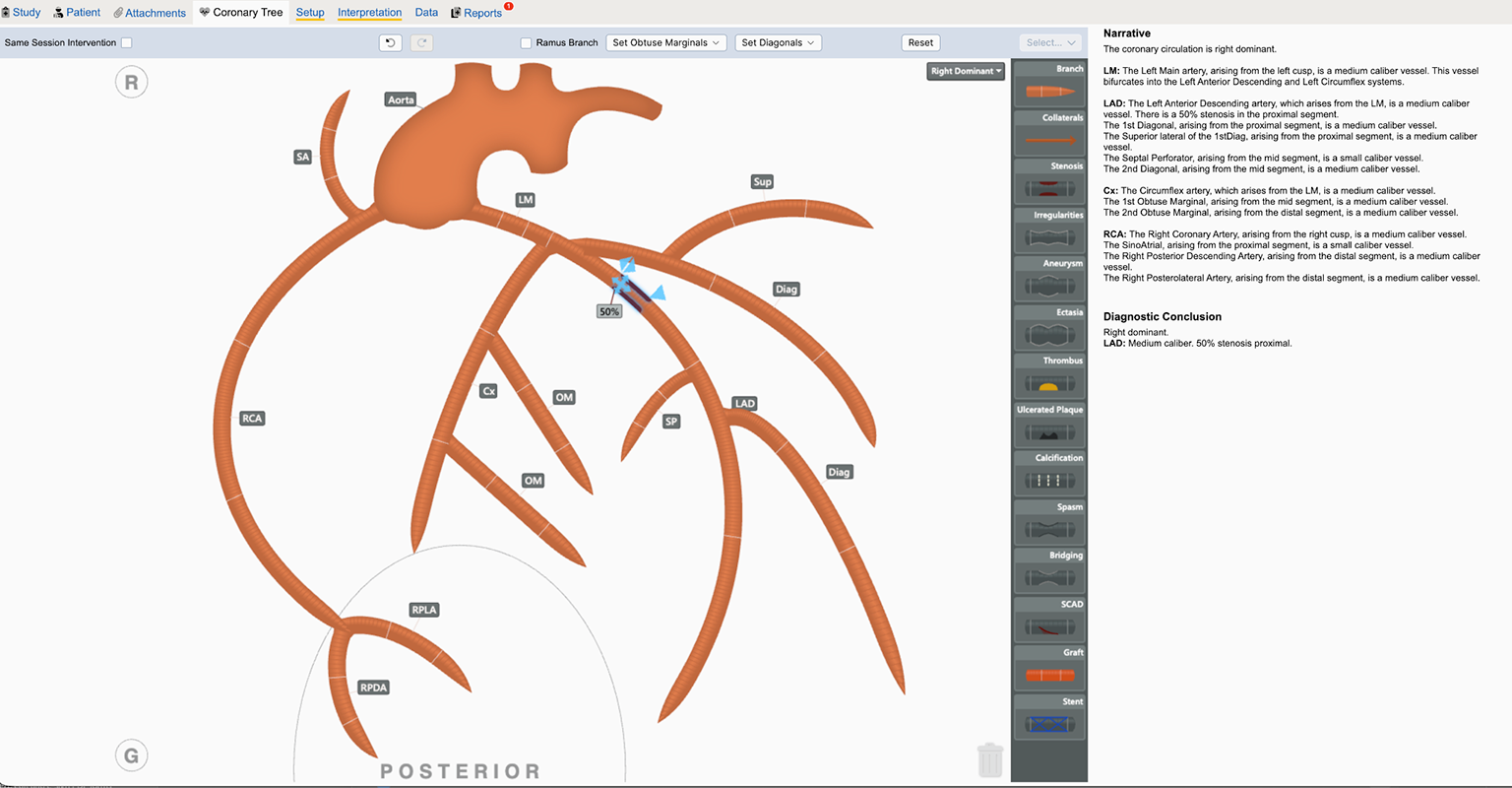Check the Ramus Branch checkbox

[x=527, y=42]
